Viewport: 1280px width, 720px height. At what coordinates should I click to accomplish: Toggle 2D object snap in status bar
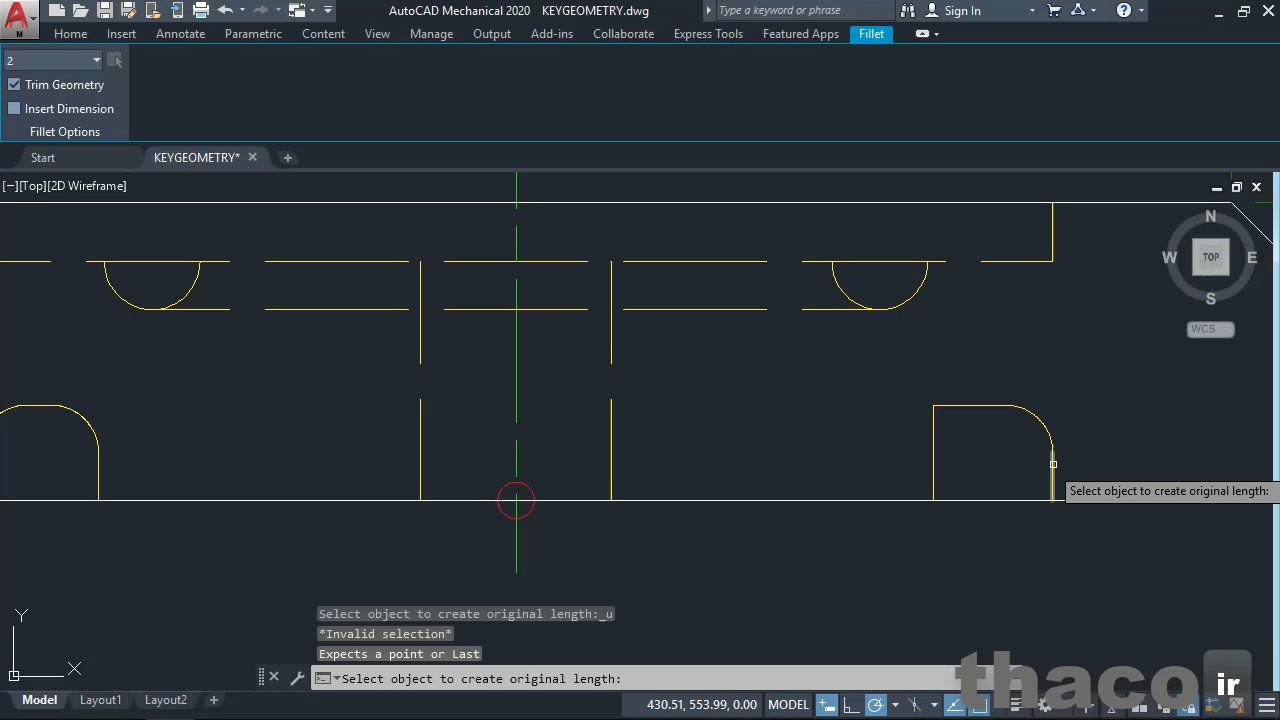(x=979, y=705)
